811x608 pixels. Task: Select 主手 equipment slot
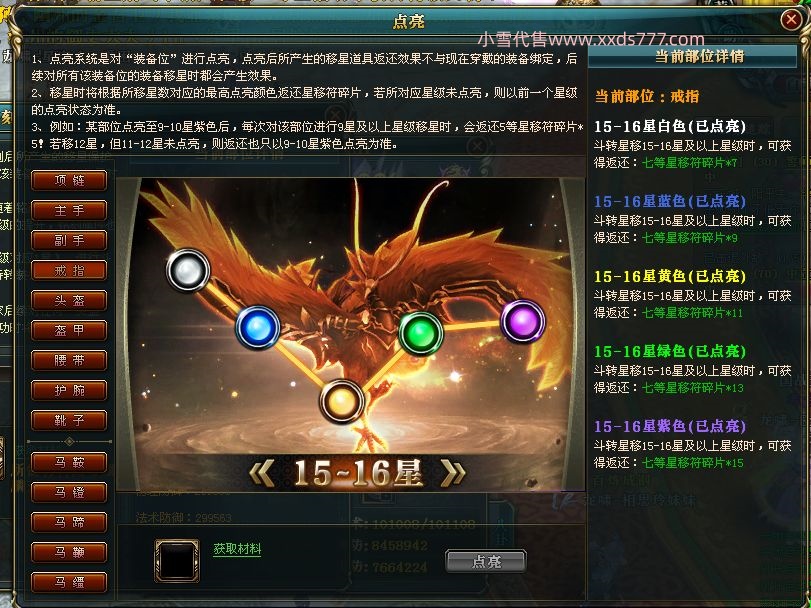[69, 210]
